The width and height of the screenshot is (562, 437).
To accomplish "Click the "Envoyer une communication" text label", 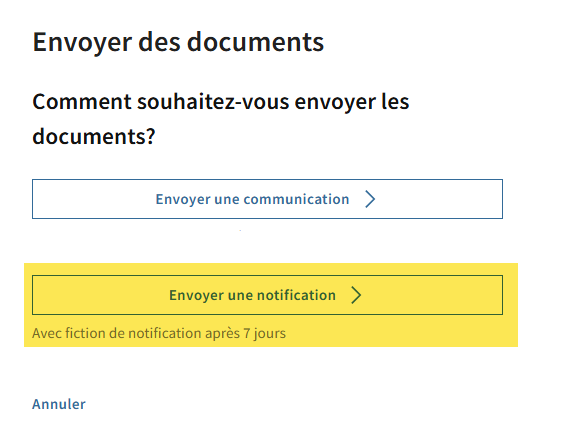I will (252, 199).
